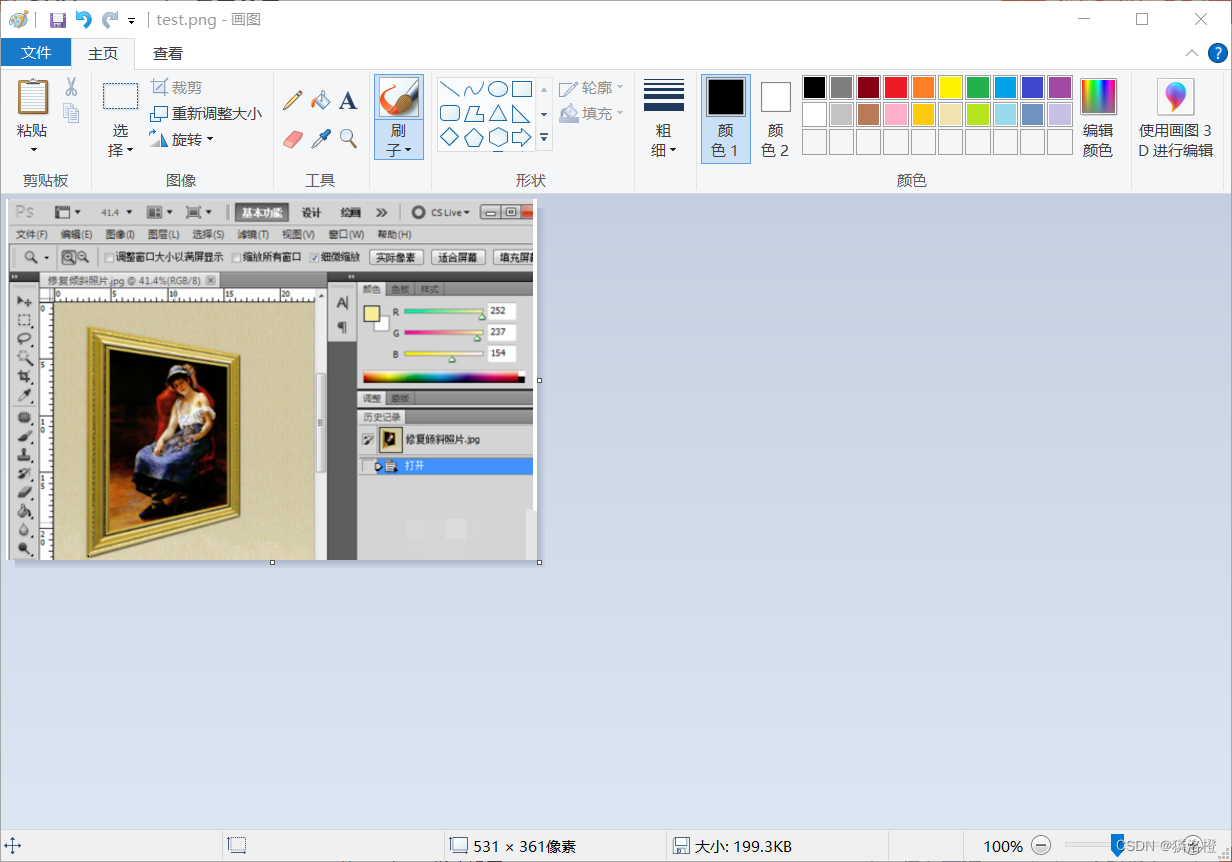Screen dimensions: 1232x862
Task: Select the Eraser tool
Action: pyautogui.click(x=292, y=138)
